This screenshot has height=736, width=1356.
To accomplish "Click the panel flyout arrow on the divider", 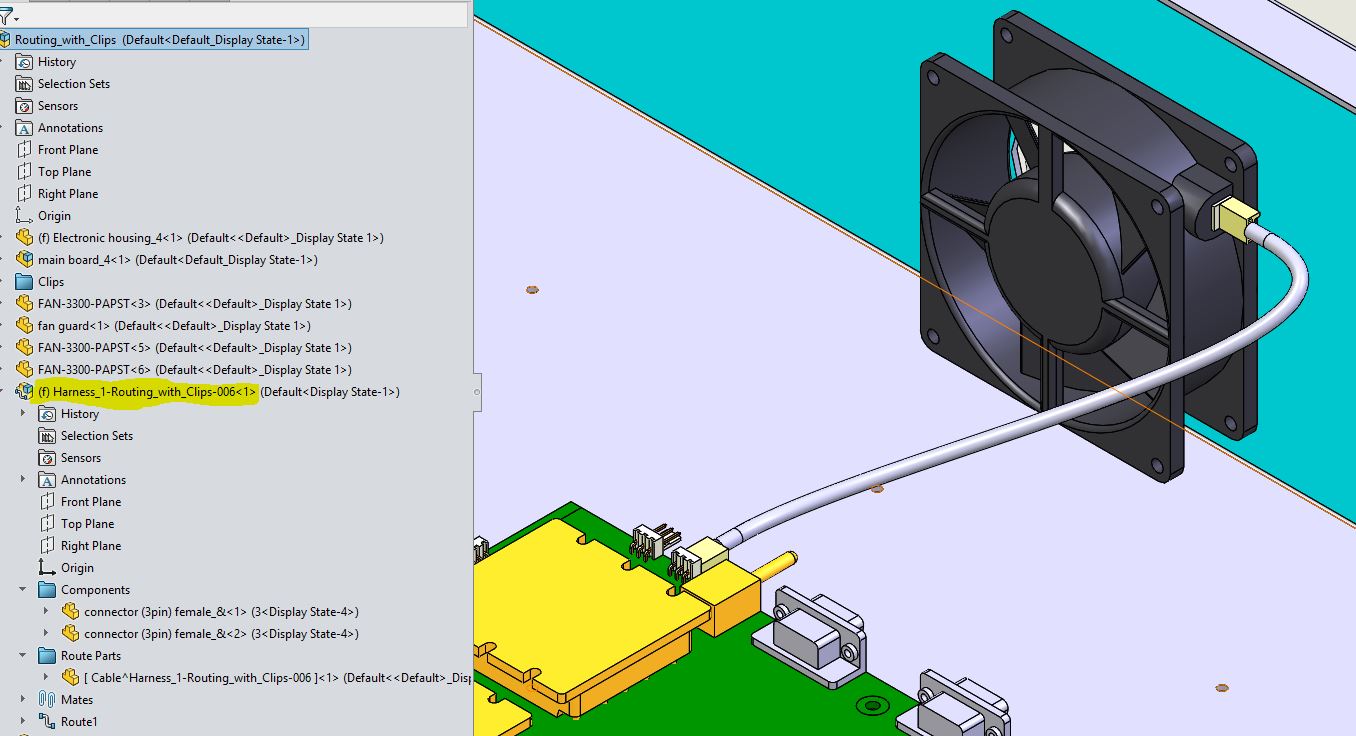I will [477, 393].
